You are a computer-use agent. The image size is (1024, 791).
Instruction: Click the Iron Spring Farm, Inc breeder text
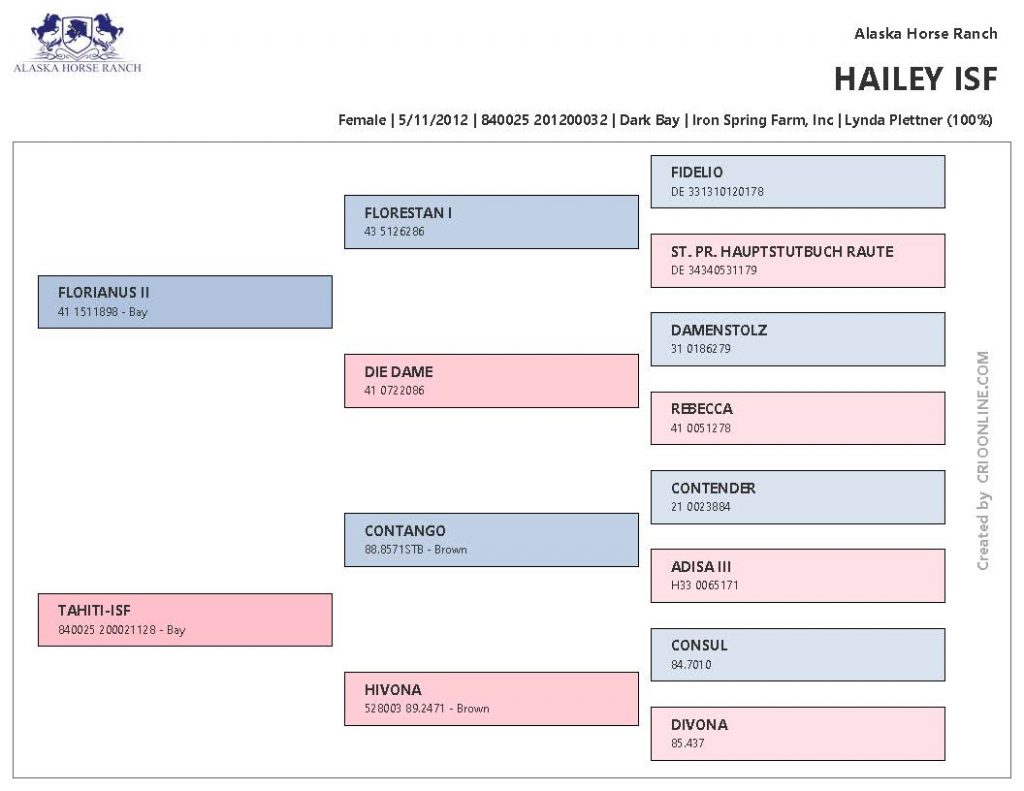(763, 120)
